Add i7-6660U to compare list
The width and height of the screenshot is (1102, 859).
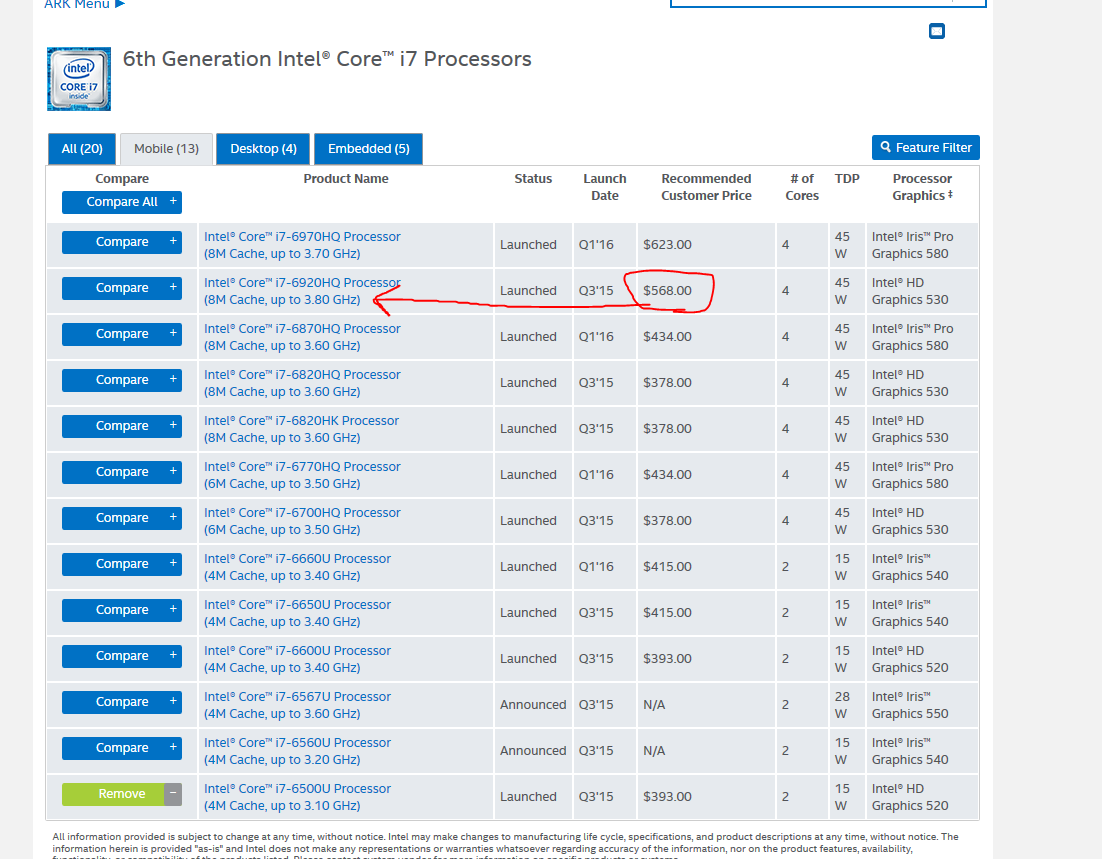pyautogui.click(x=122, y=564)
